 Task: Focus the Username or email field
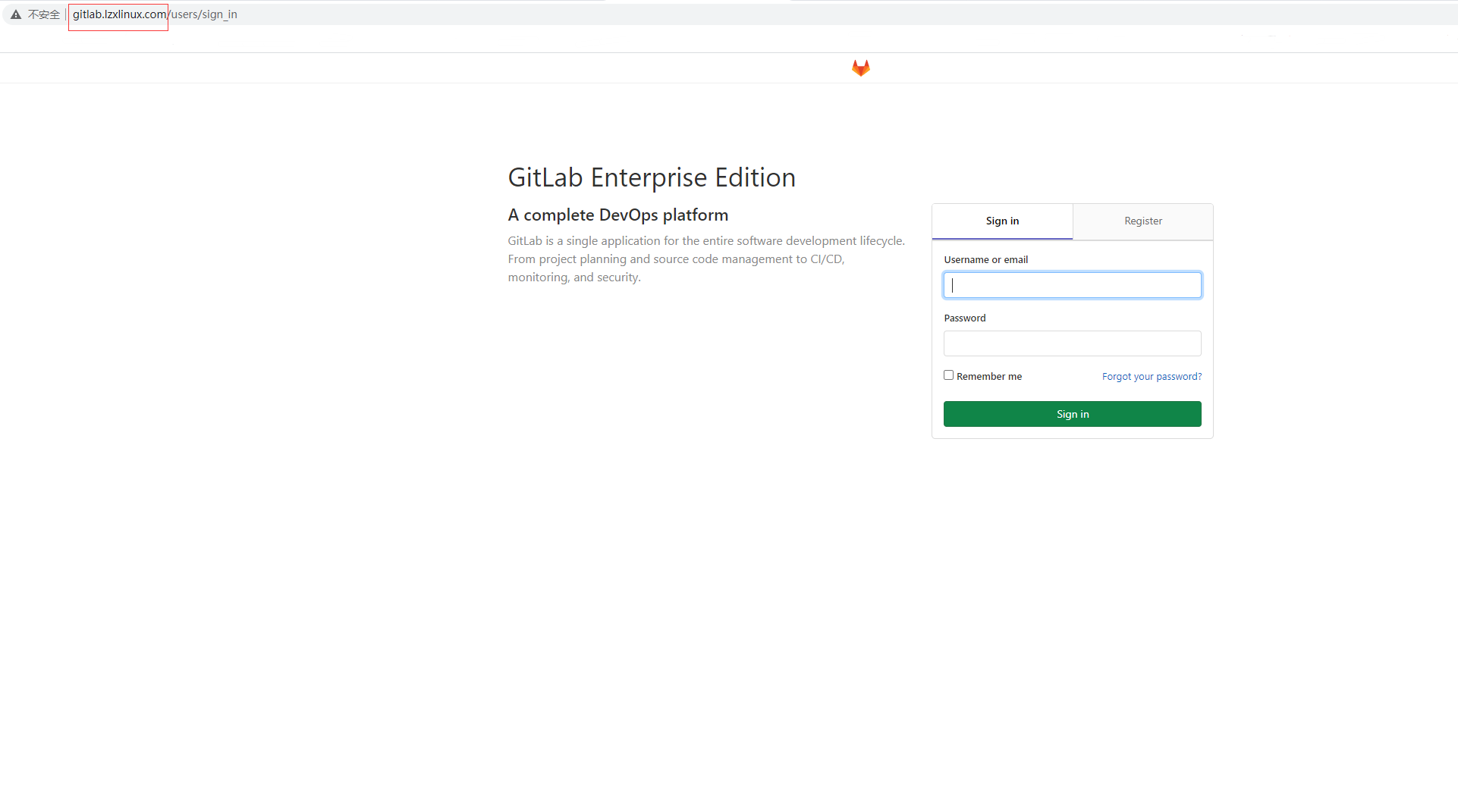(x=1073, y=285)
